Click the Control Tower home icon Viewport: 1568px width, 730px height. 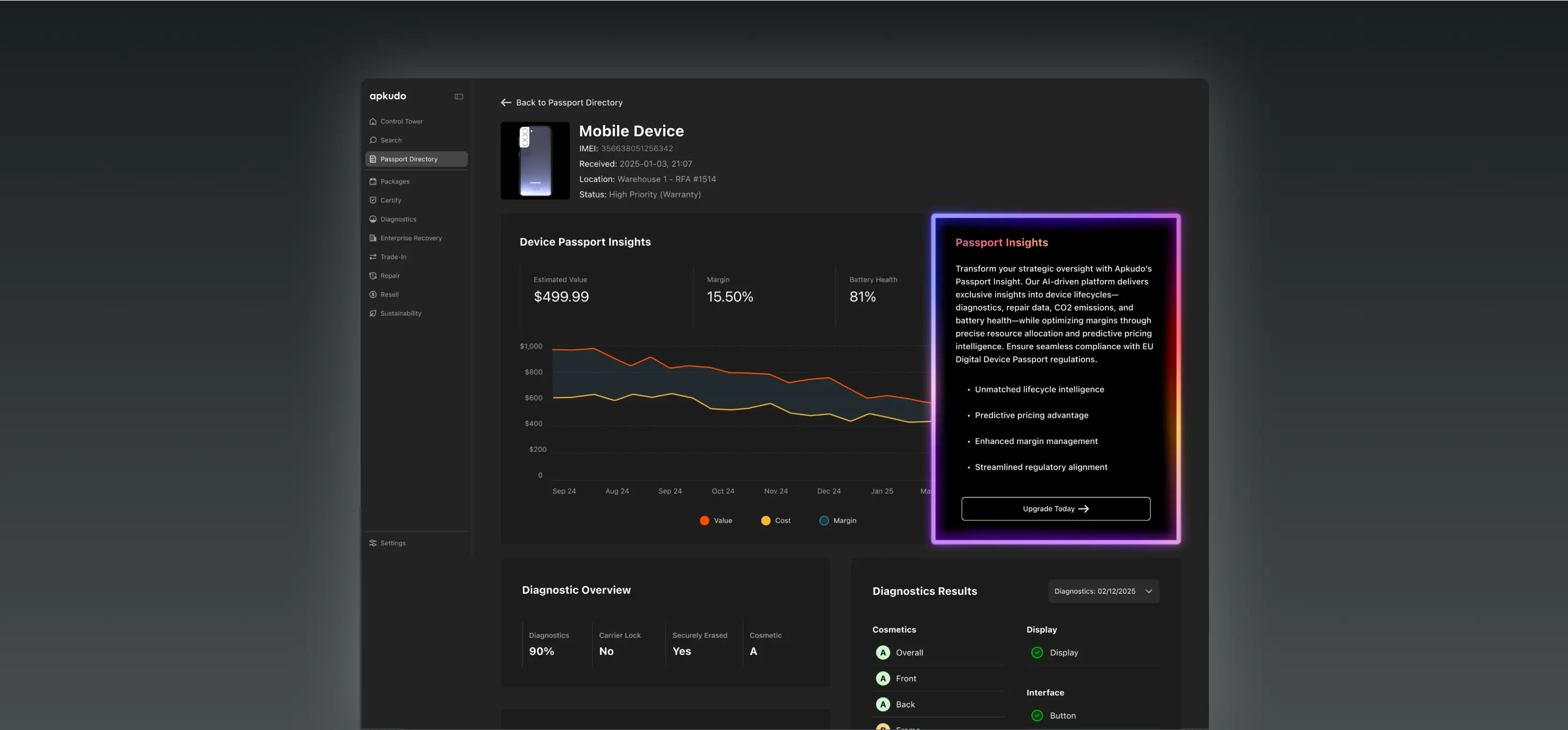pyautogui.click(x=372, y=122)
